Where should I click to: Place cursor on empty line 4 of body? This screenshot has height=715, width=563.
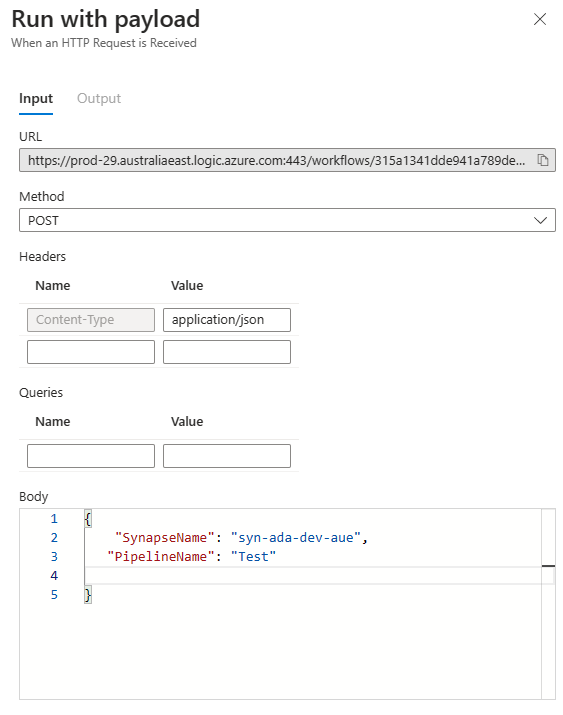click(313, 575)
